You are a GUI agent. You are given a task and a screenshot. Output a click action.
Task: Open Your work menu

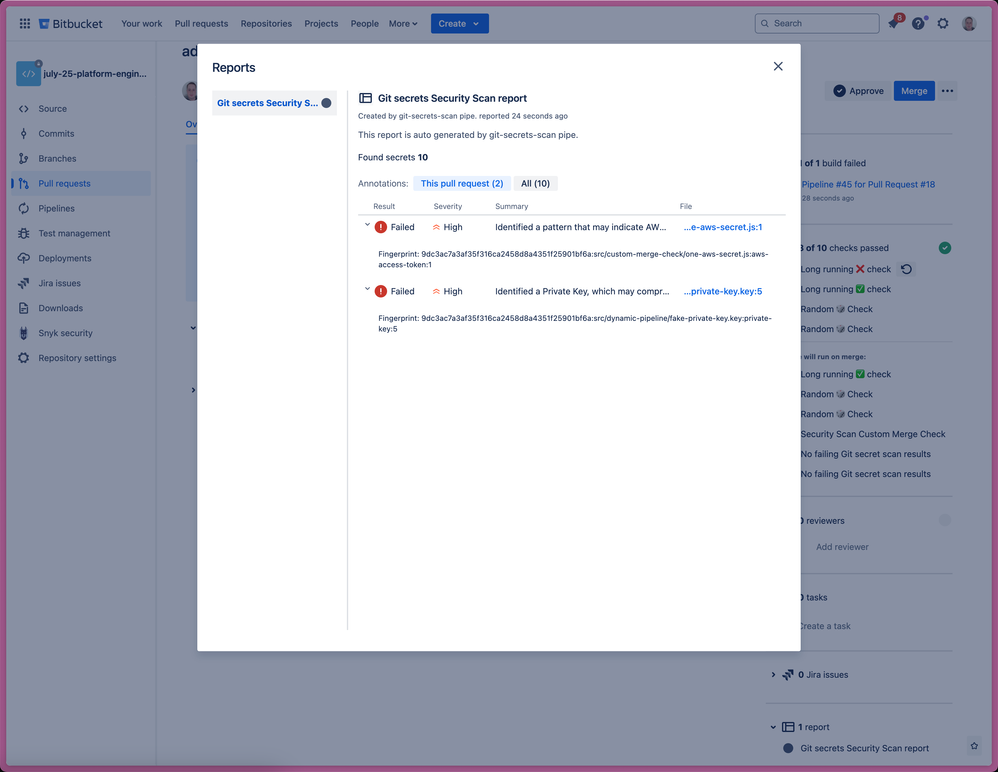(141, 24)
